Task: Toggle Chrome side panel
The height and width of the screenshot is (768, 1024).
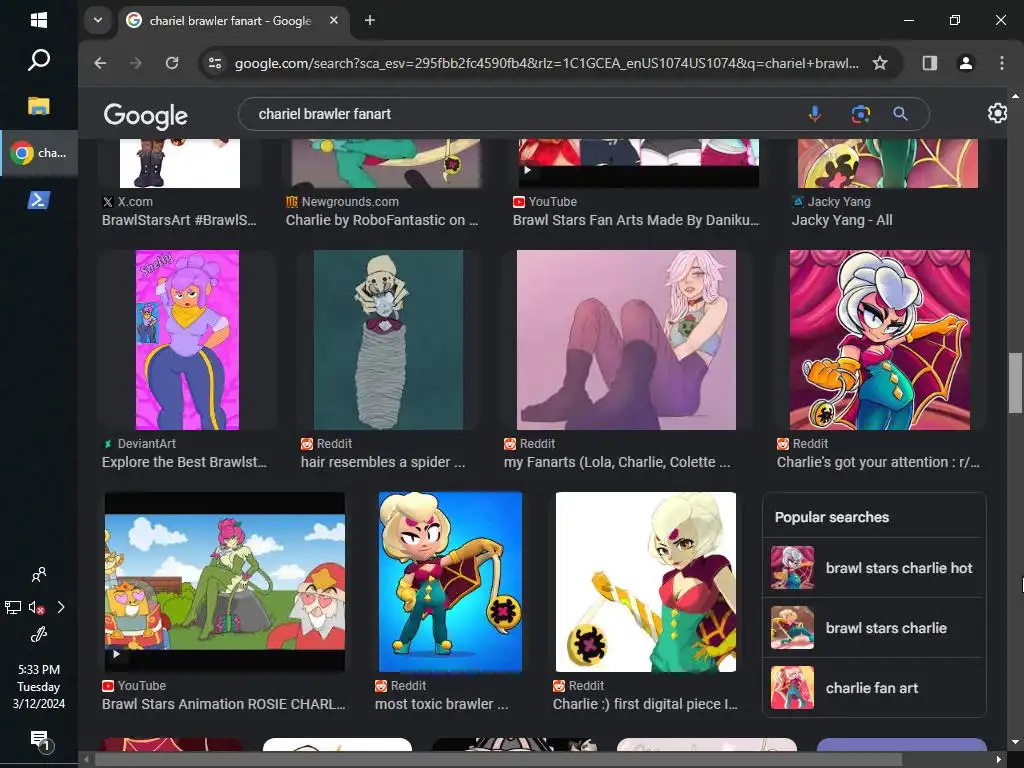Action: pyautogui.click(x=929, y=63)
